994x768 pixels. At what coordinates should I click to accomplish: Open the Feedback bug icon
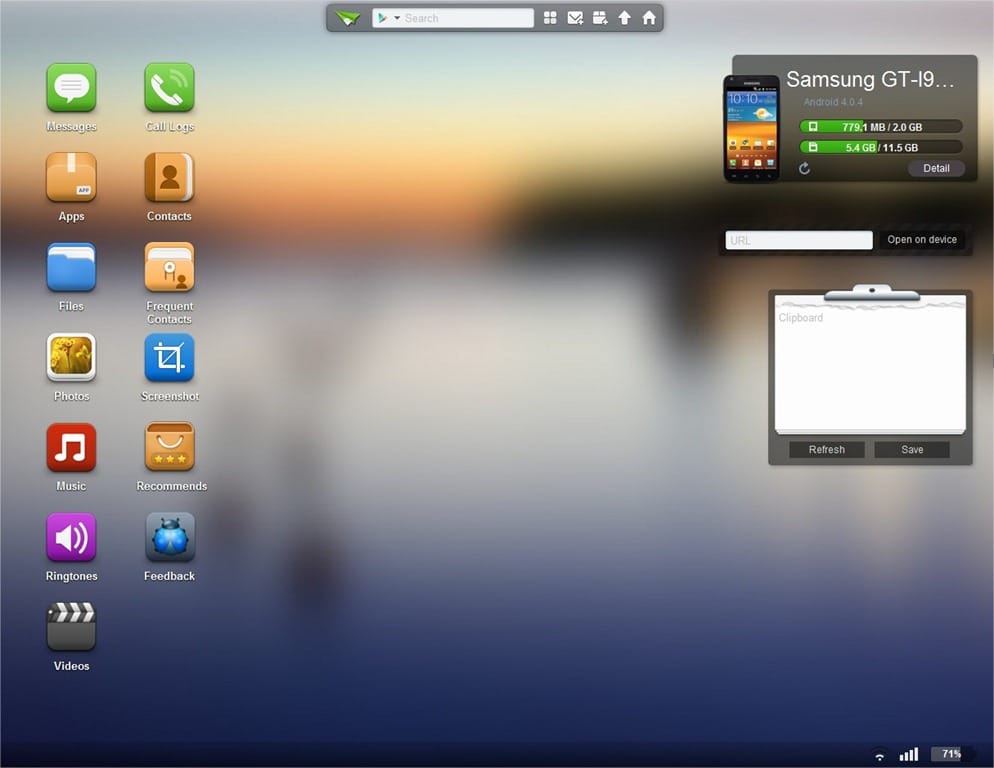[x=169, y=537]
